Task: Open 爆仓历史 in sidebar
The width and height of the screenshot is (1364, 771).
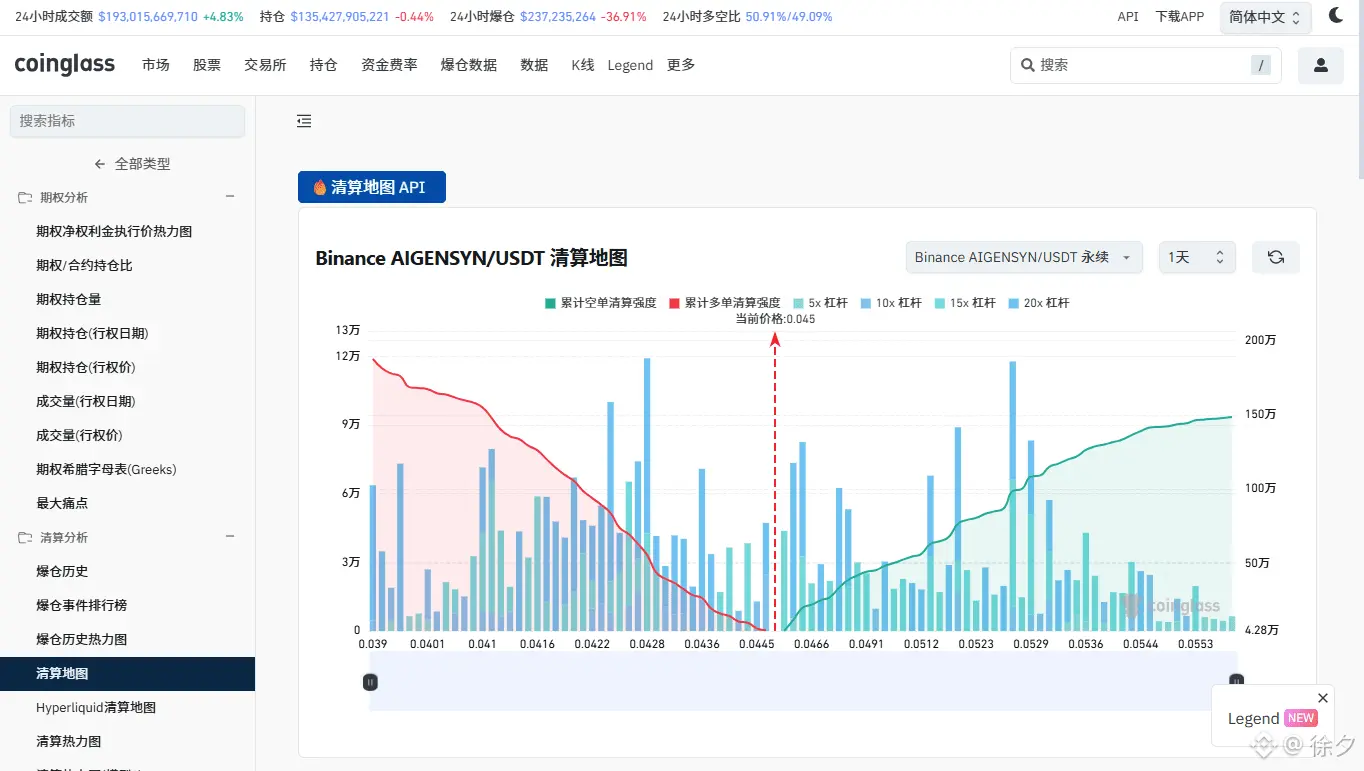Action: pyautogui.click(x=62, y=572)
